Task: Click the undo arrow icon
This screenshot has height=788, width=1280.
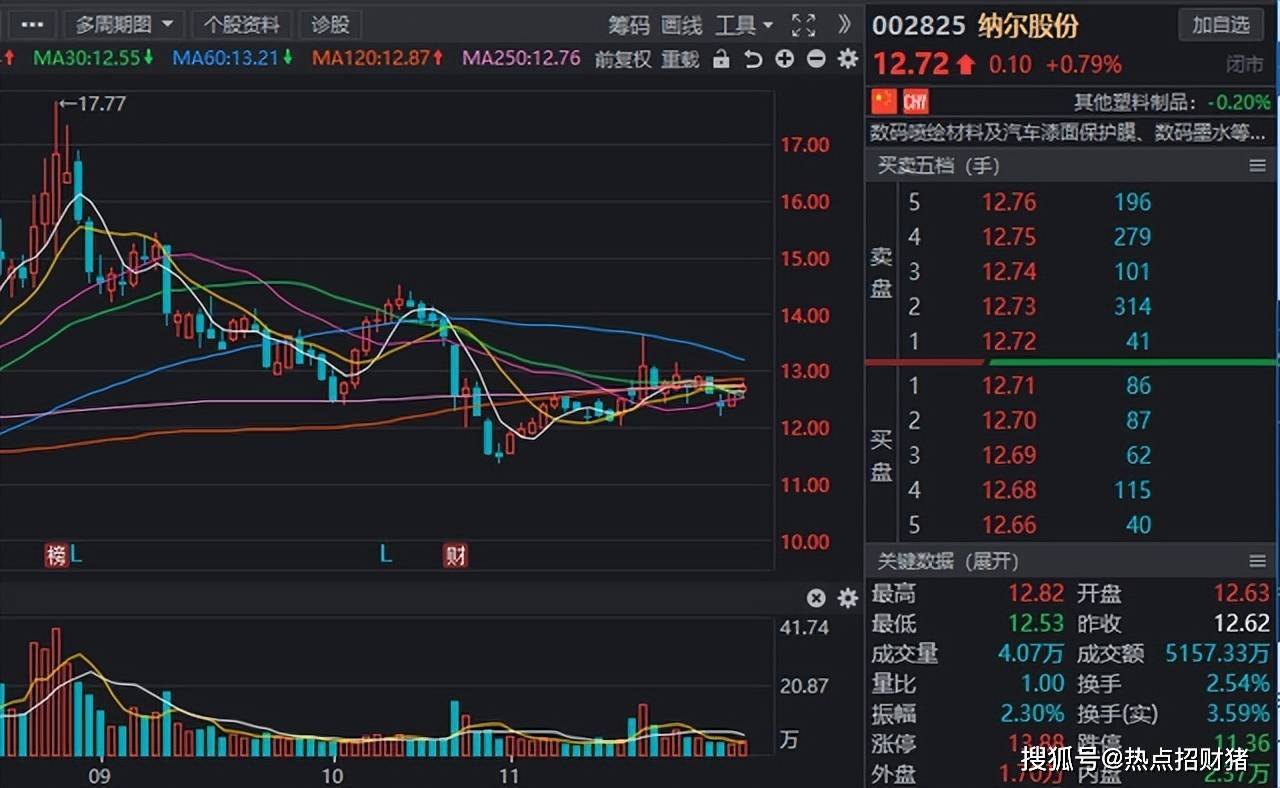Action: tap(753, 59)
